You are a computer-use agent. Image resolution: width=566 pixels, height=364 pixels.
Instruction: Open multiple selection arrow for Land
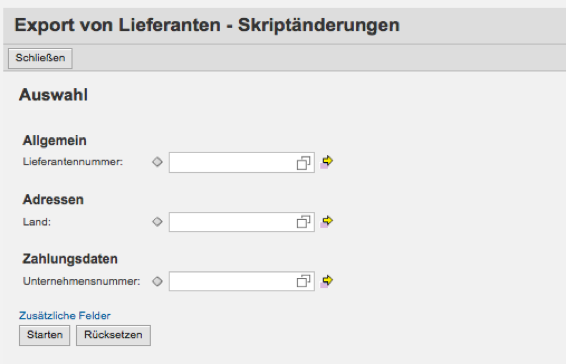click(x=327, y=221)
